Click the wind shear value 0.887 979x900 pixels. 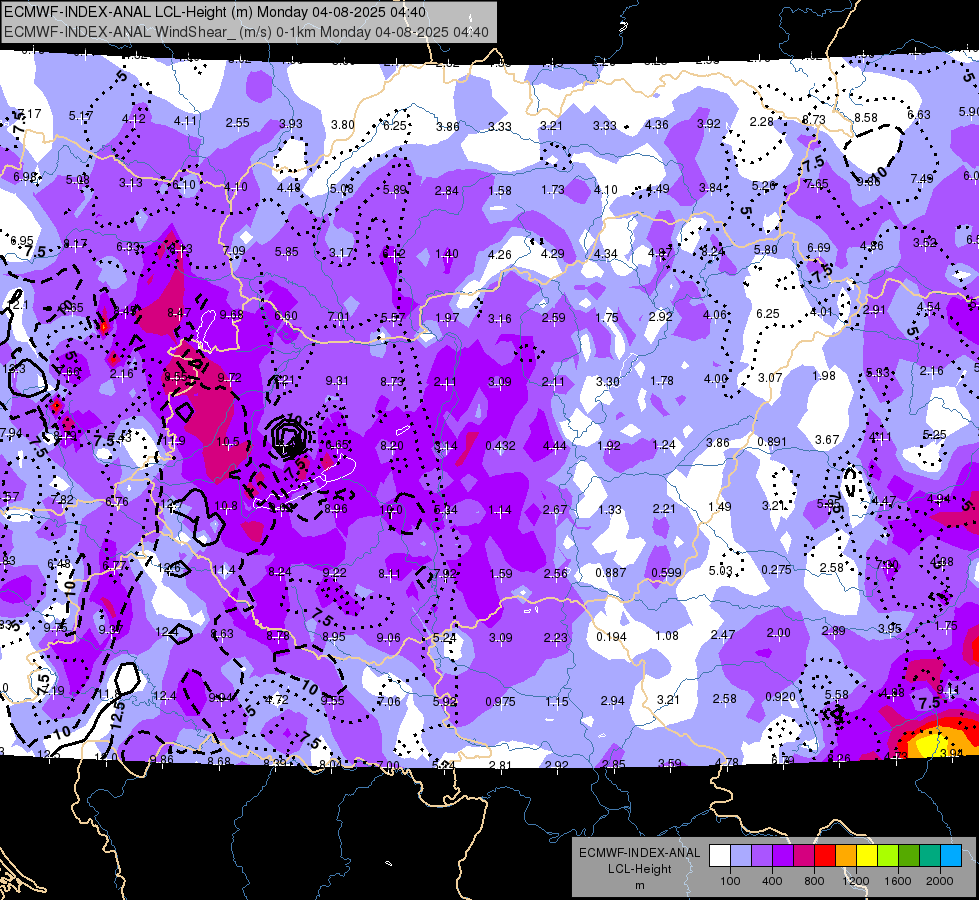pyautogui.click(x=611, y=573)
